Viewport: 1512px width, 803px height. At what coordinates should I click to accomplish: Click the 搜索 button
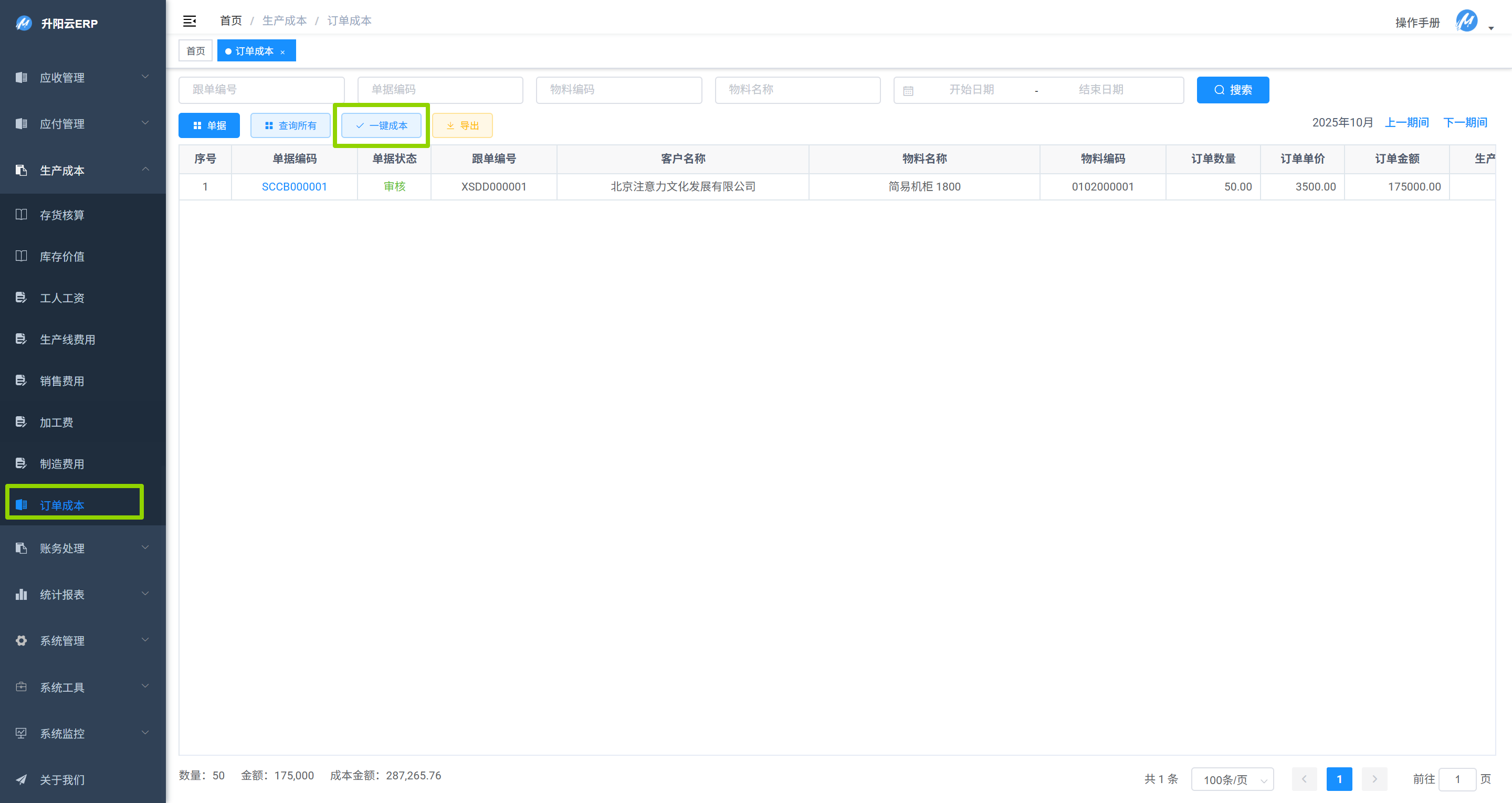pyautogui.click(x=1233, y=90)
